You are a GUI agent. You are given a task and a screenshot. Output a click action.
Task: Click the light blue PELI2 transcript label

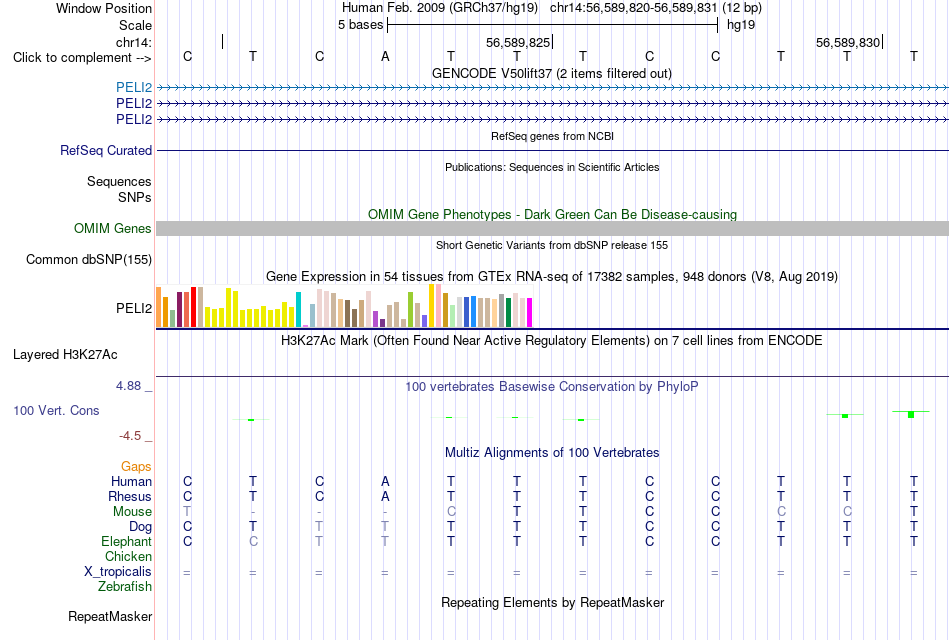point(134,88)
